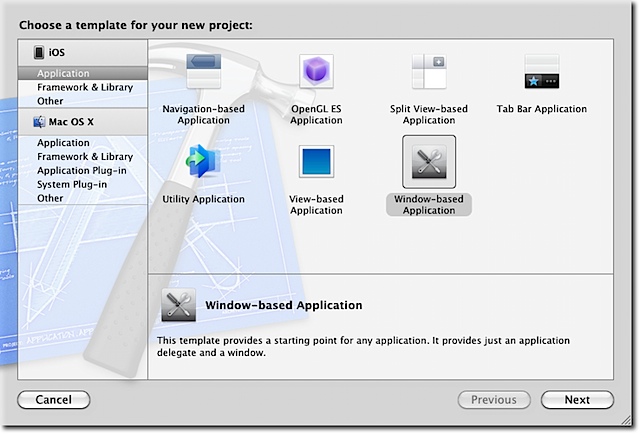Viewport: 640px width, 434px height.
Task: Choose the Utility Application template icon
Action: (x=203, y=161)
